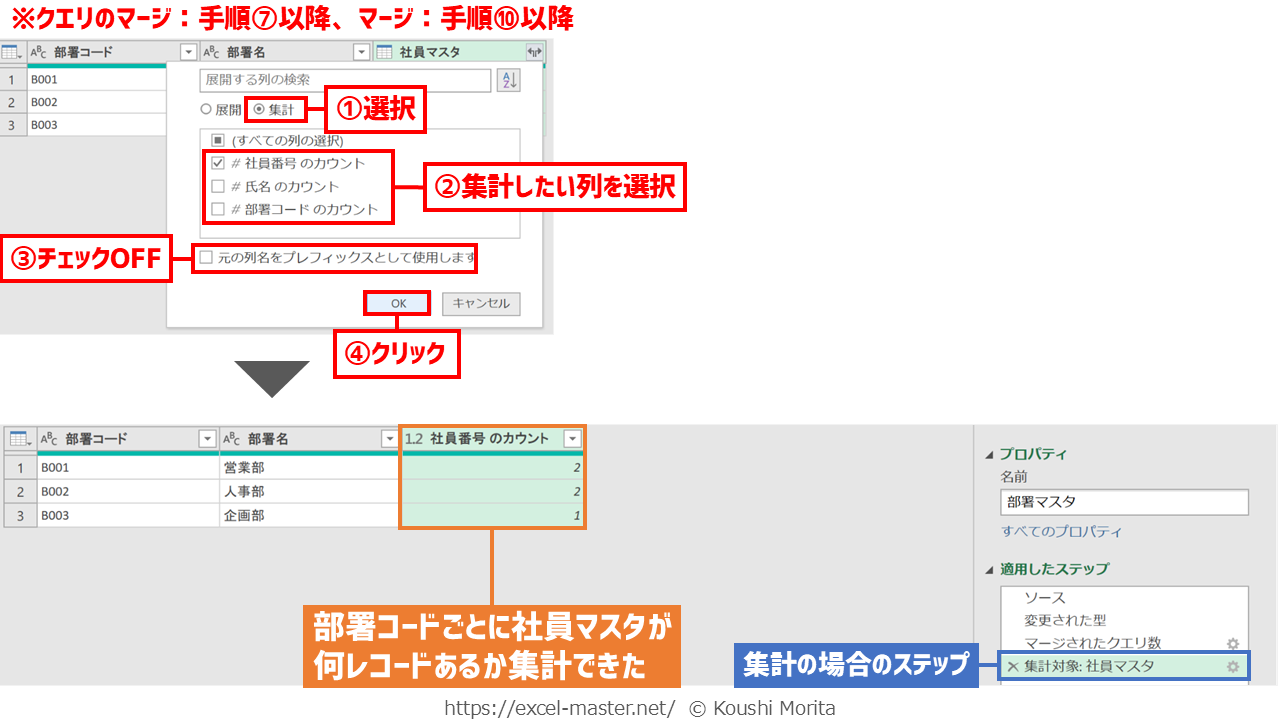Select the 変更された型 step

[x=1064, y=621]
